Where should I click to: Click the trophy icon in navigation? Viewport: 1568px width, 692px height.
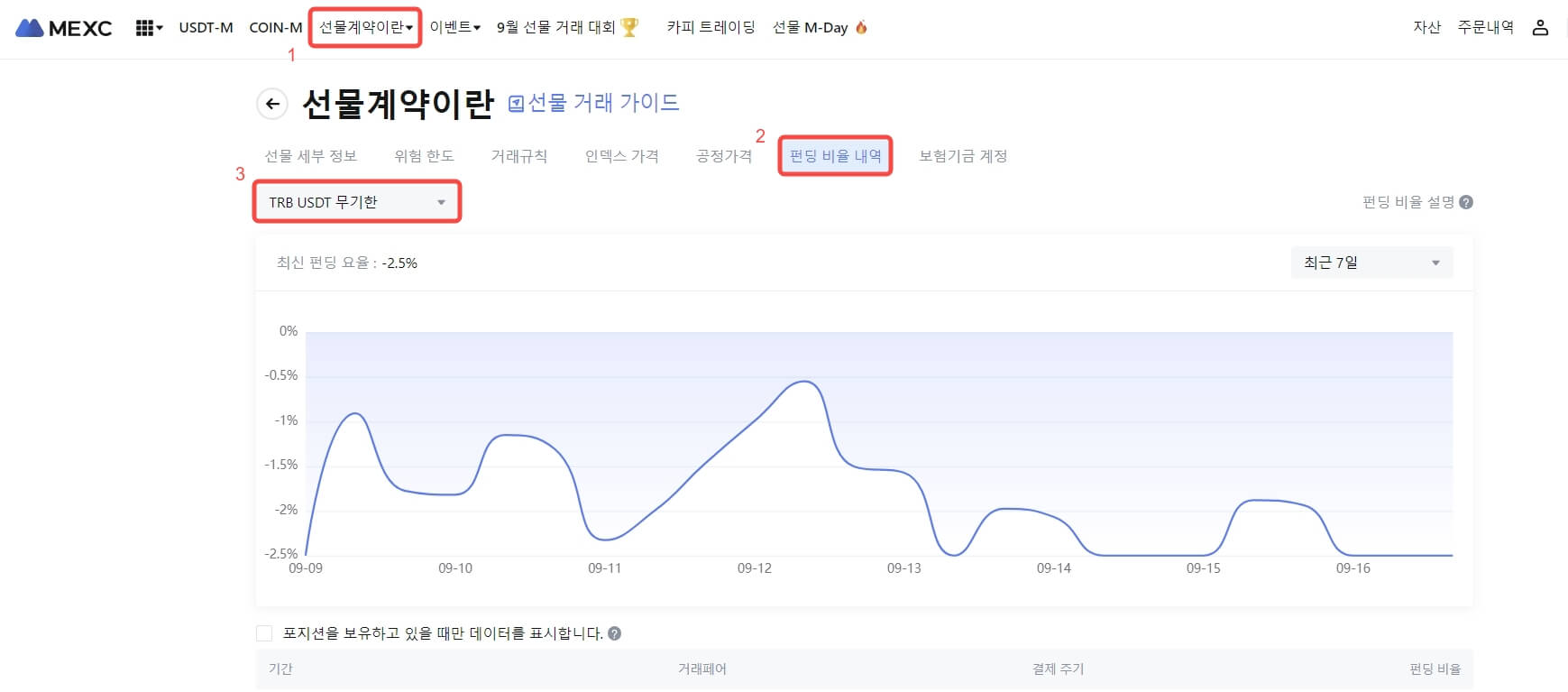coord(629,28)
